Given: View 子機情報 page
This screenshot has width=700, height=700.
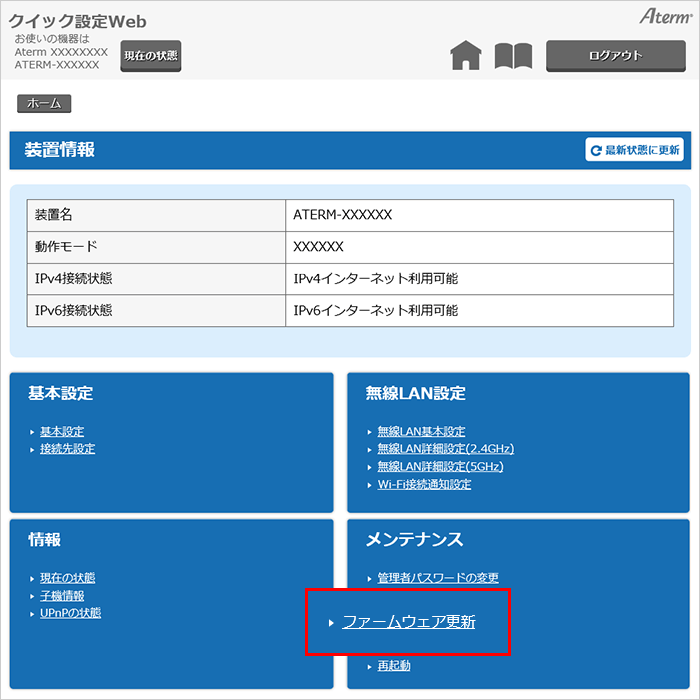Looking at the screenshot, I should tap(62, 596).
